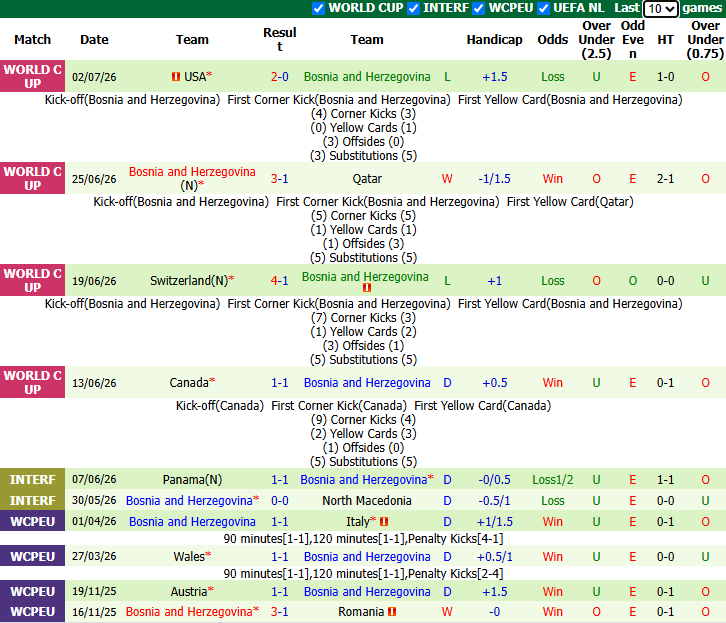Viewport: 726px width, 623px height.
Task: Toggle the UEFA NL filter checkbox
Action: click(543, 8)
